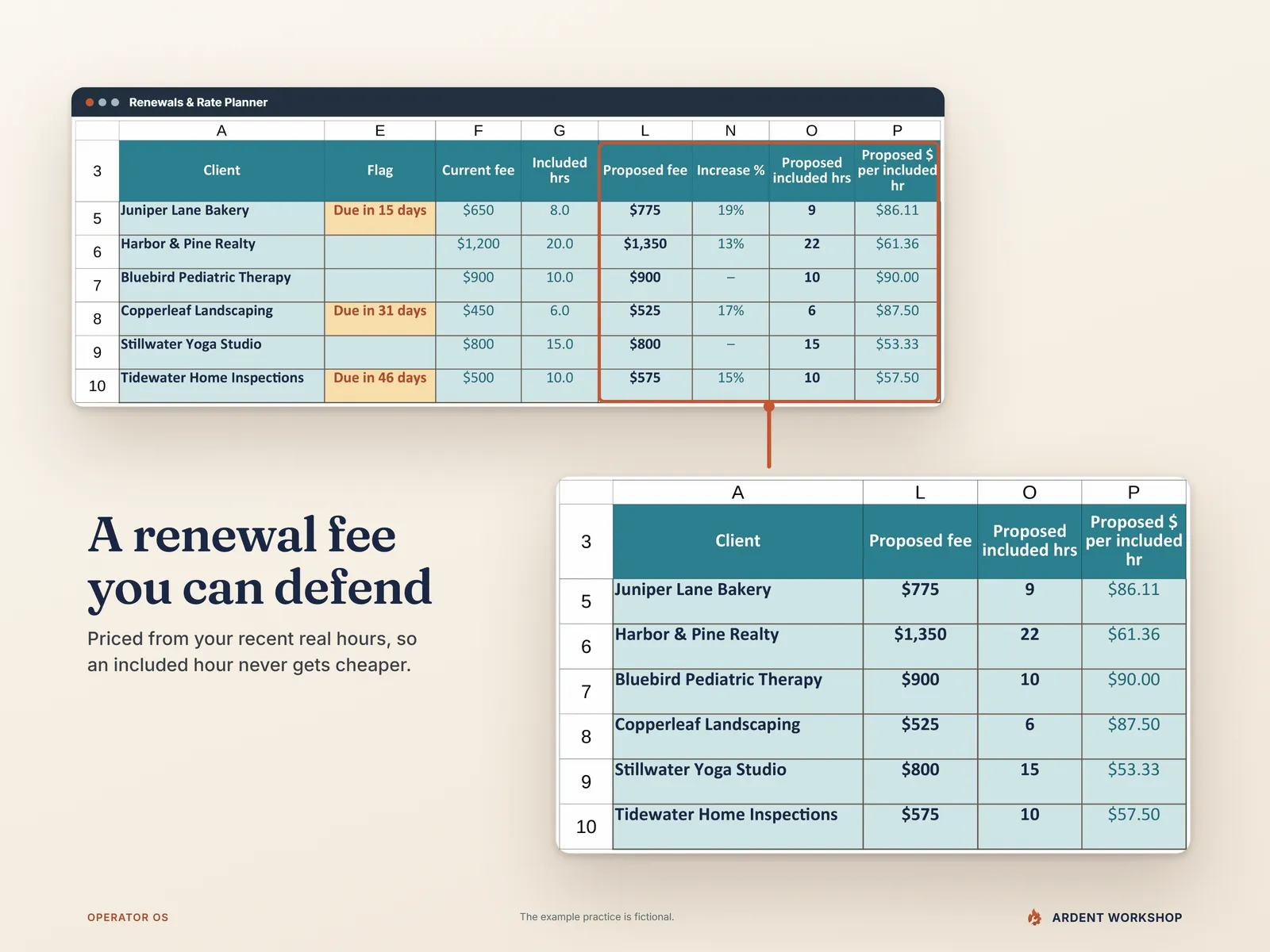Select the "19%" increase cell

click(x=730, y=218)
